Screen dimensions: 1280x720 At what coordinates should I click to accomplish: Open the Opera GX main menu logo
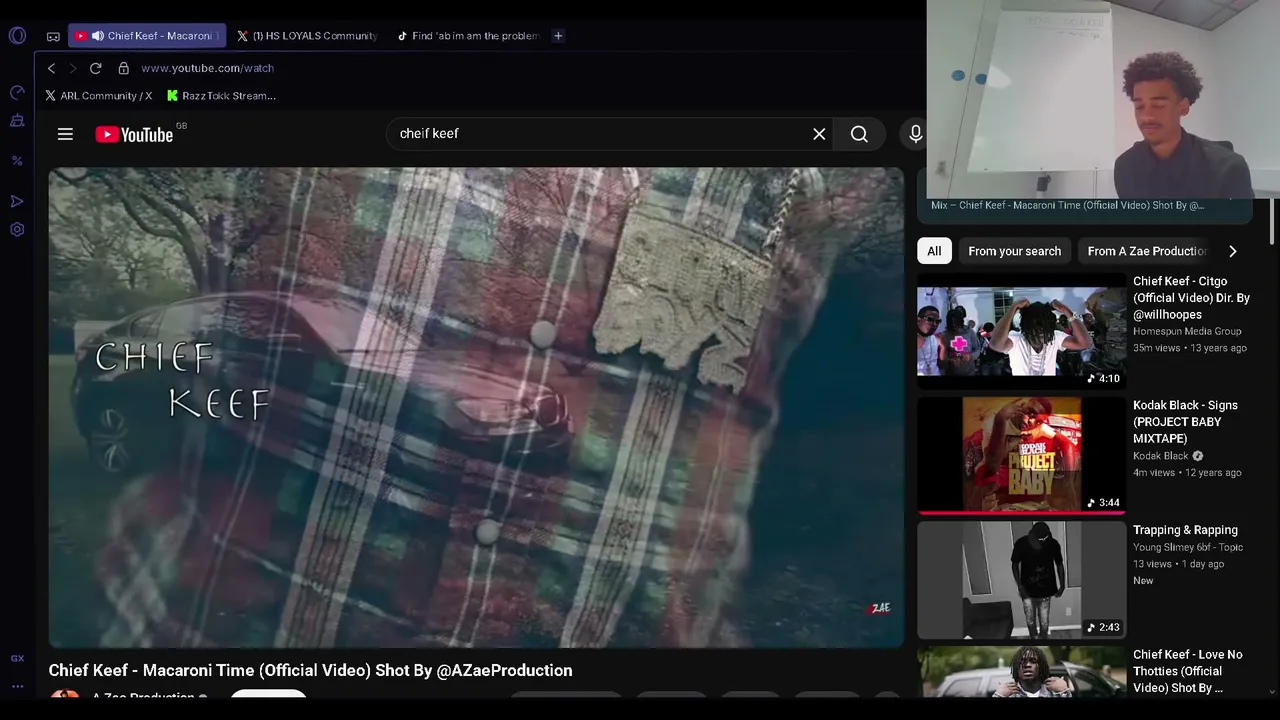pos(17,36)
